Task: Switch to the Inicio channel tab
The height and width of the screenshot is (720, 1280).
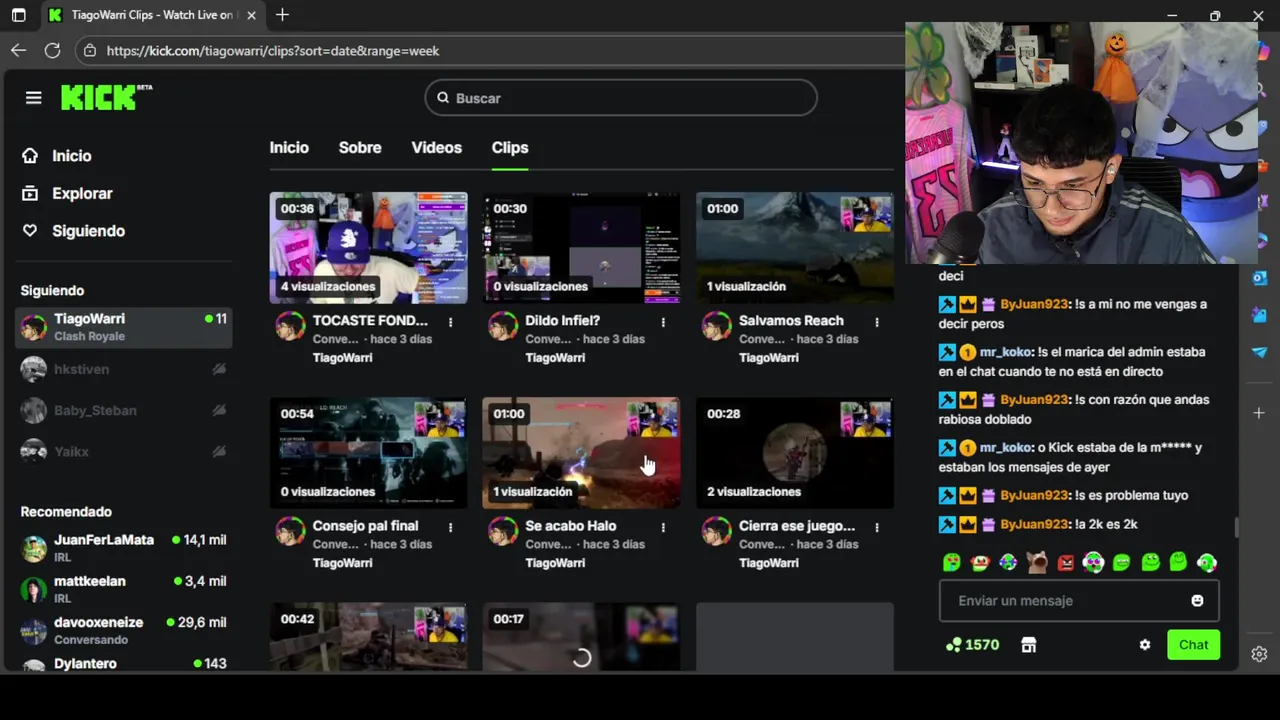Action: [289, 148]
